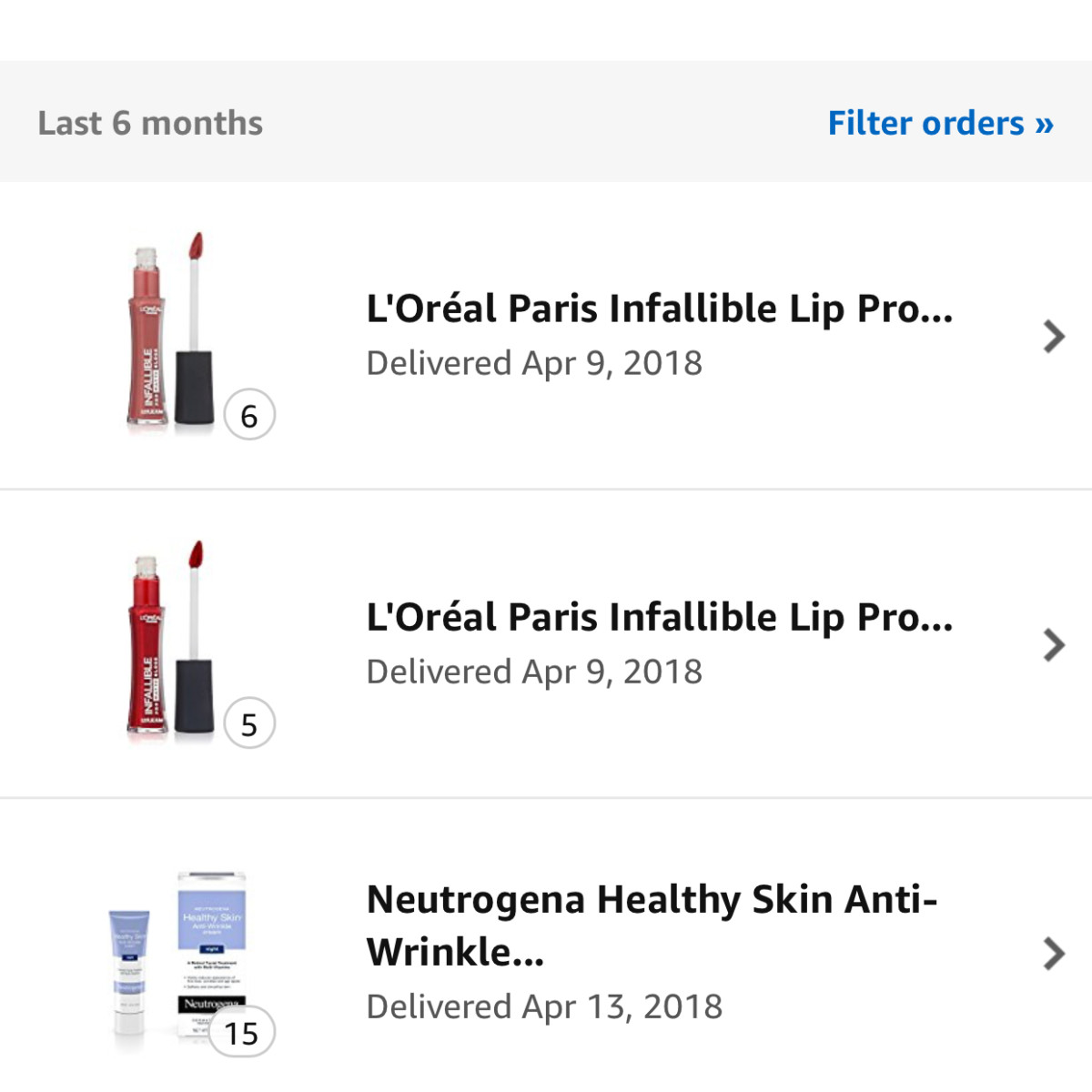Viewport: 1092px width, 1092px height.
Task: Click the red lip gloss applicator wand image
Action: pos(194,637)
